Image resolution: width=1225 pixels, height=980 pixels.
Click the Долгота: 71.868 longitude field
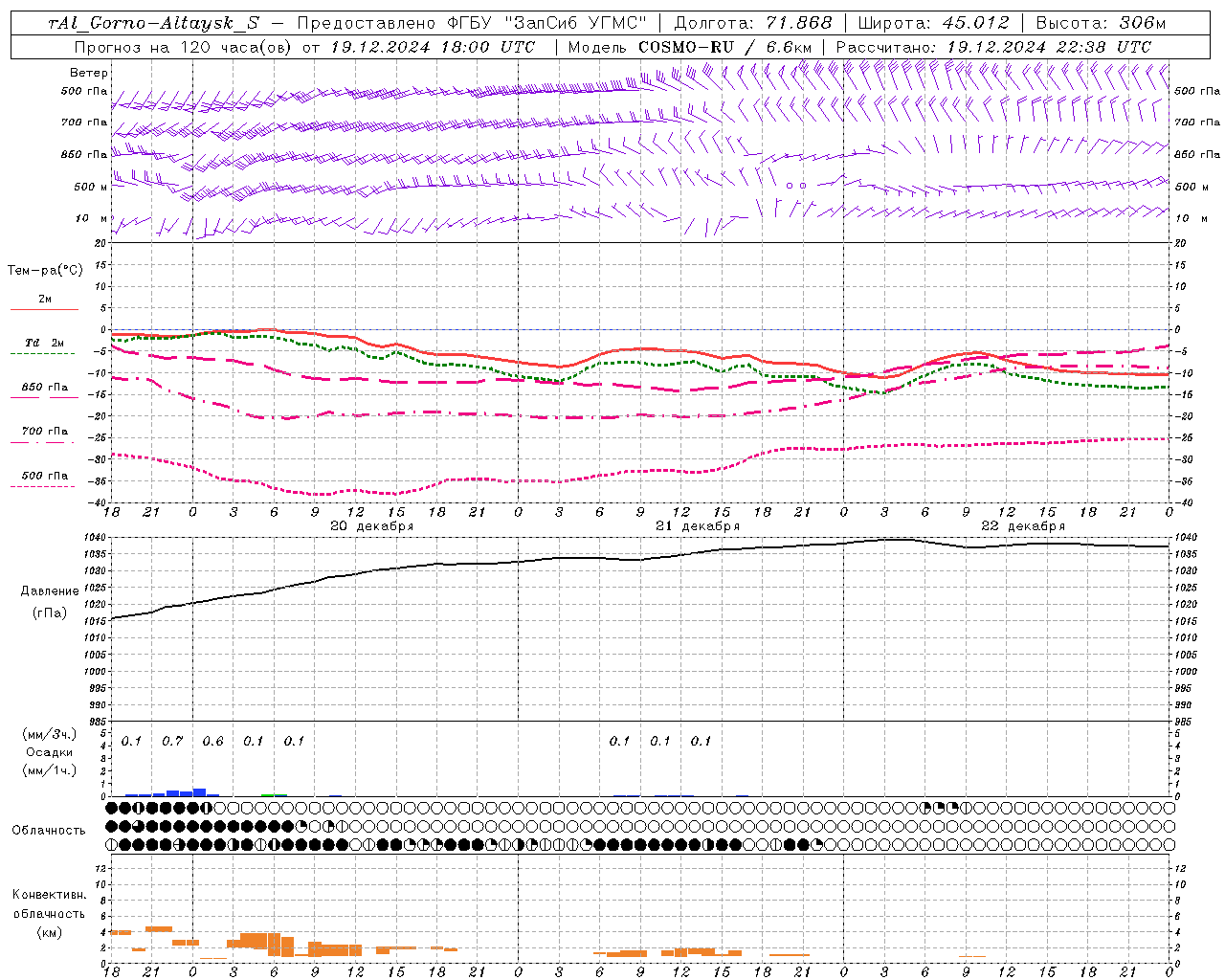753,23
